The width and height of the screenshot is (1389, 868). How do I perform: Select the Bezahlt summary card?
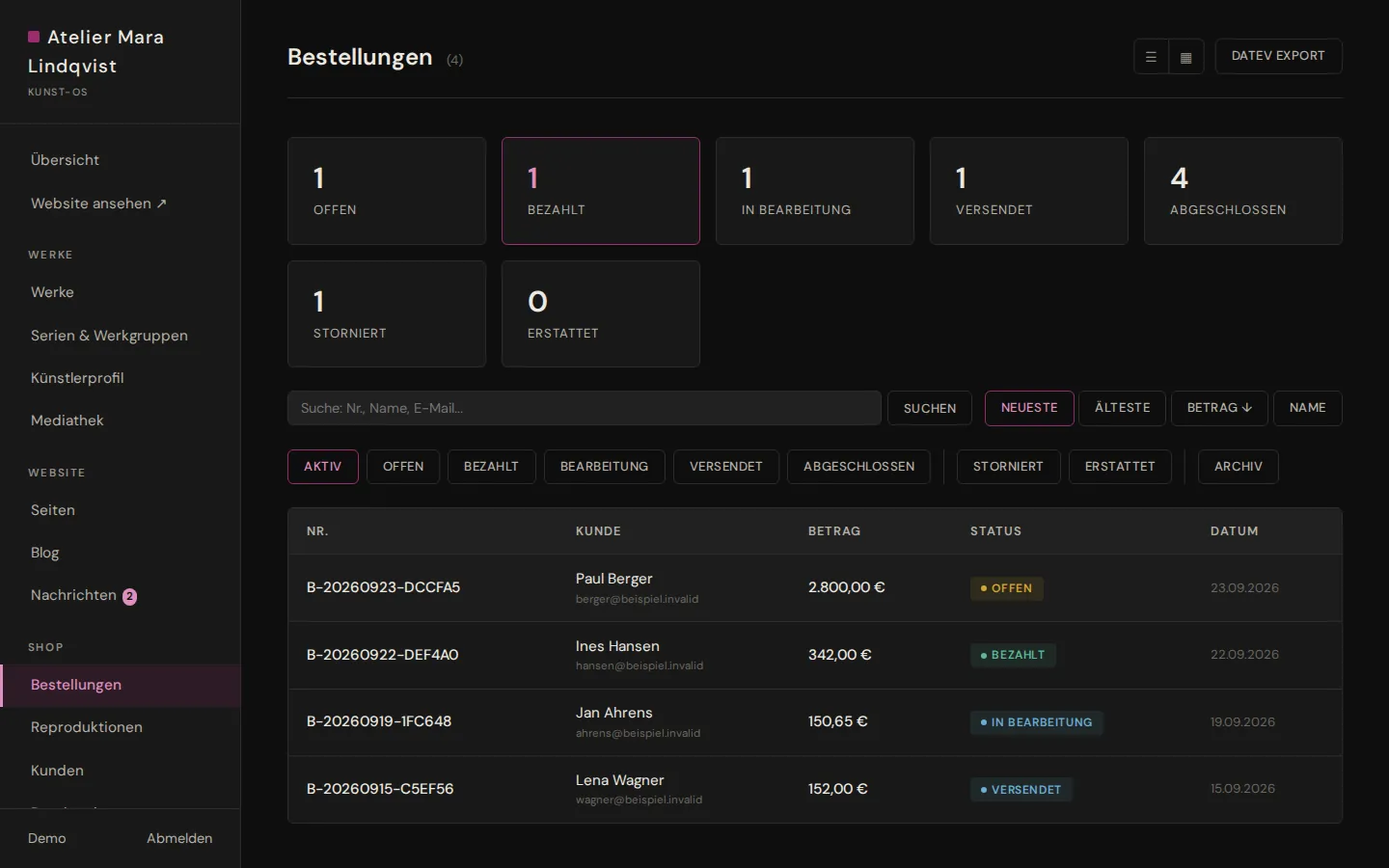tap(601, 191)
